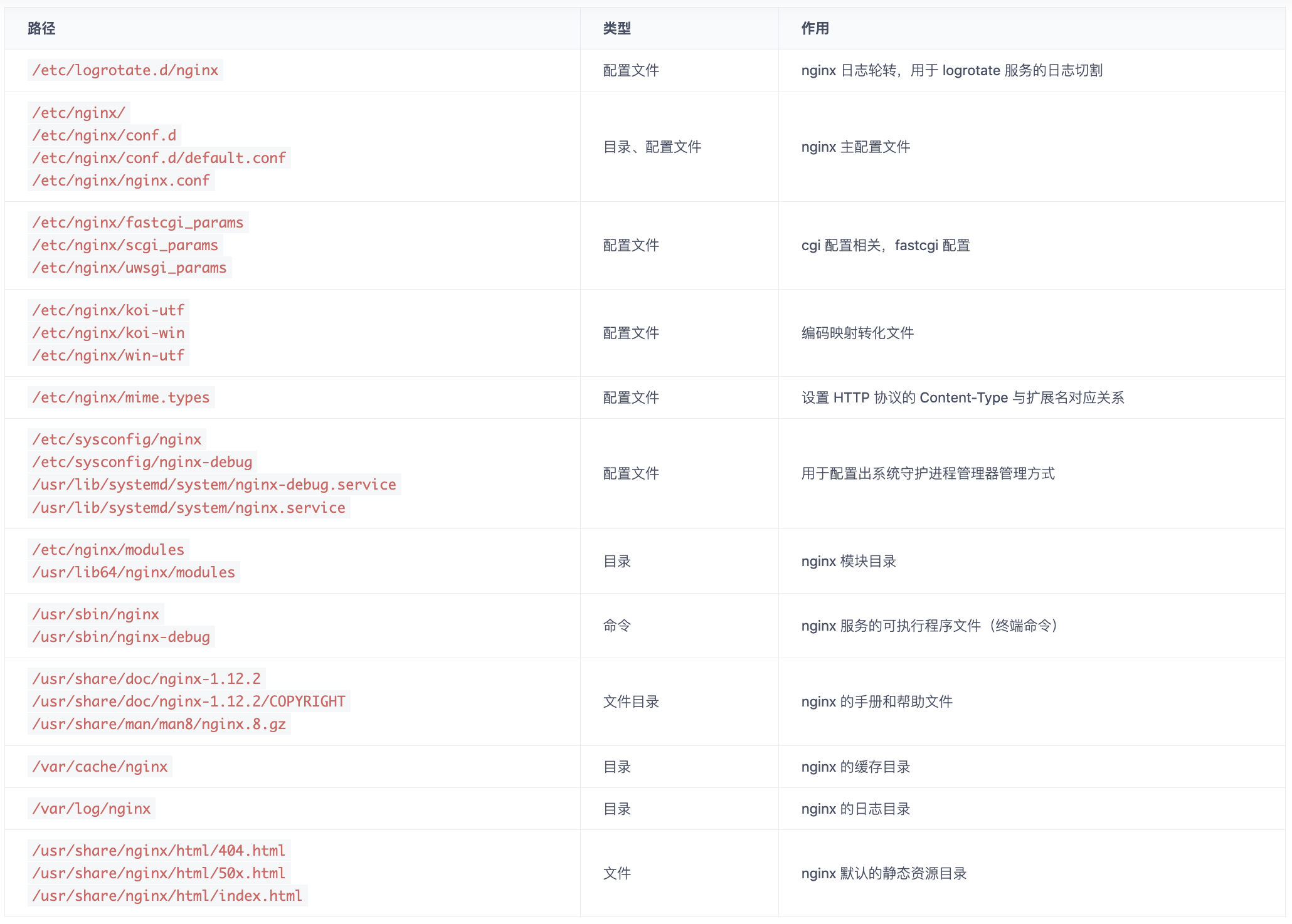The height and width of the screenshot is (924, 1292).
Task: Click the logrotate 日志切割 description
Action: (x=952, y=70)
